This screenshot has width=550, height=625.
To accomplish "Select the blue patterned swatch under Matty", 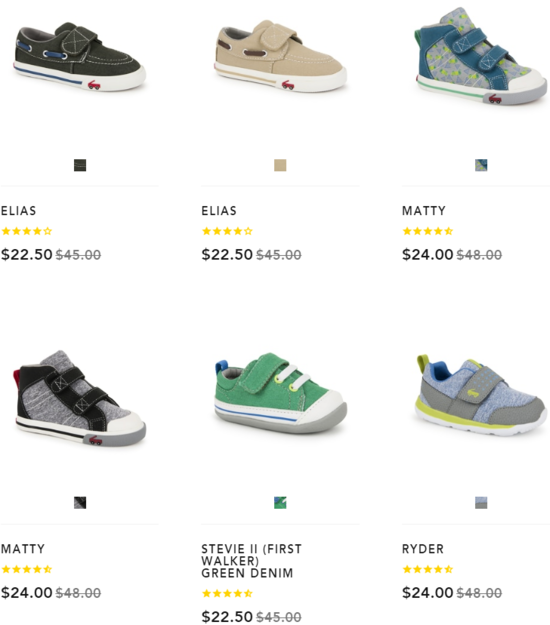I will [x=481, y=165].
